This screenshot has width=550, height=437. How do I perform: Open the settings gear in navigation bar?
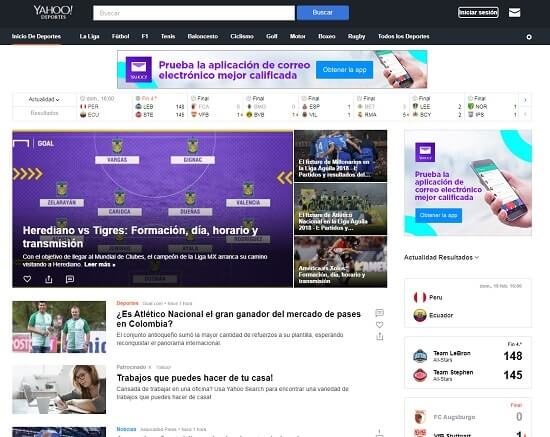click(x=529, y=37)
